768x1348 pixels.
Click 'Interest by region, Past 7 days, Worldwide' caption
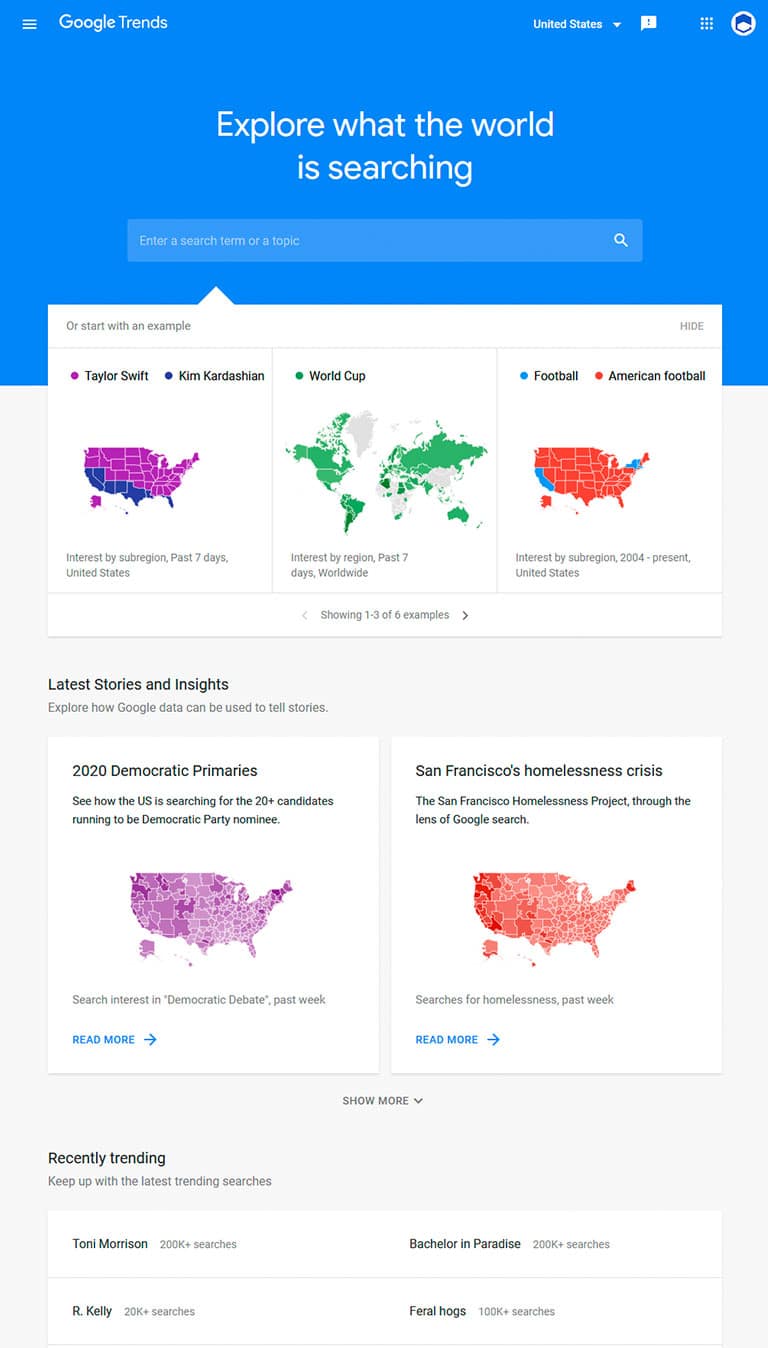[x=349, y=565]
